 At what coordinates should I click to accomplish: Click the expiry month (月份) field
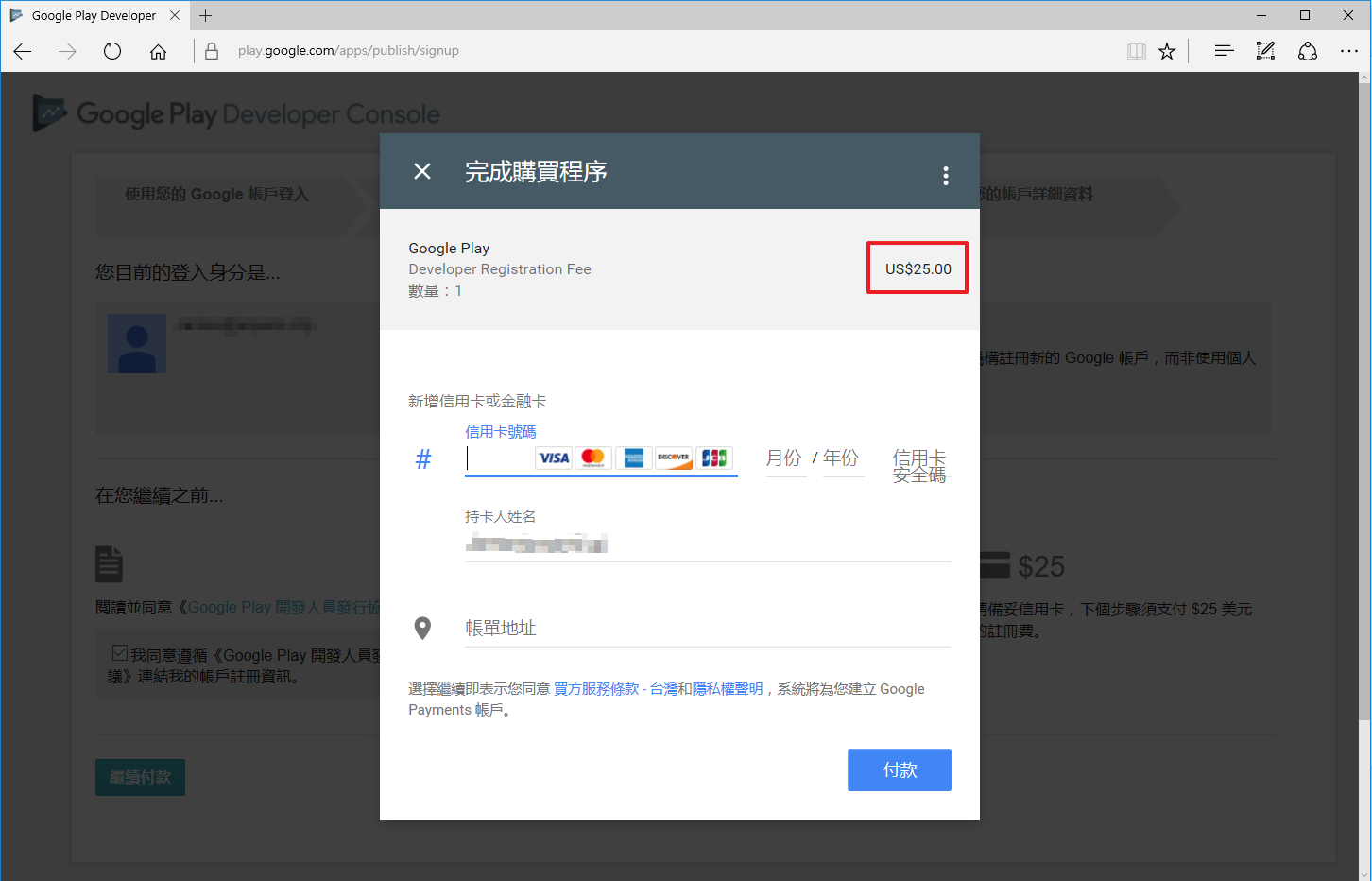click(785, 458)
